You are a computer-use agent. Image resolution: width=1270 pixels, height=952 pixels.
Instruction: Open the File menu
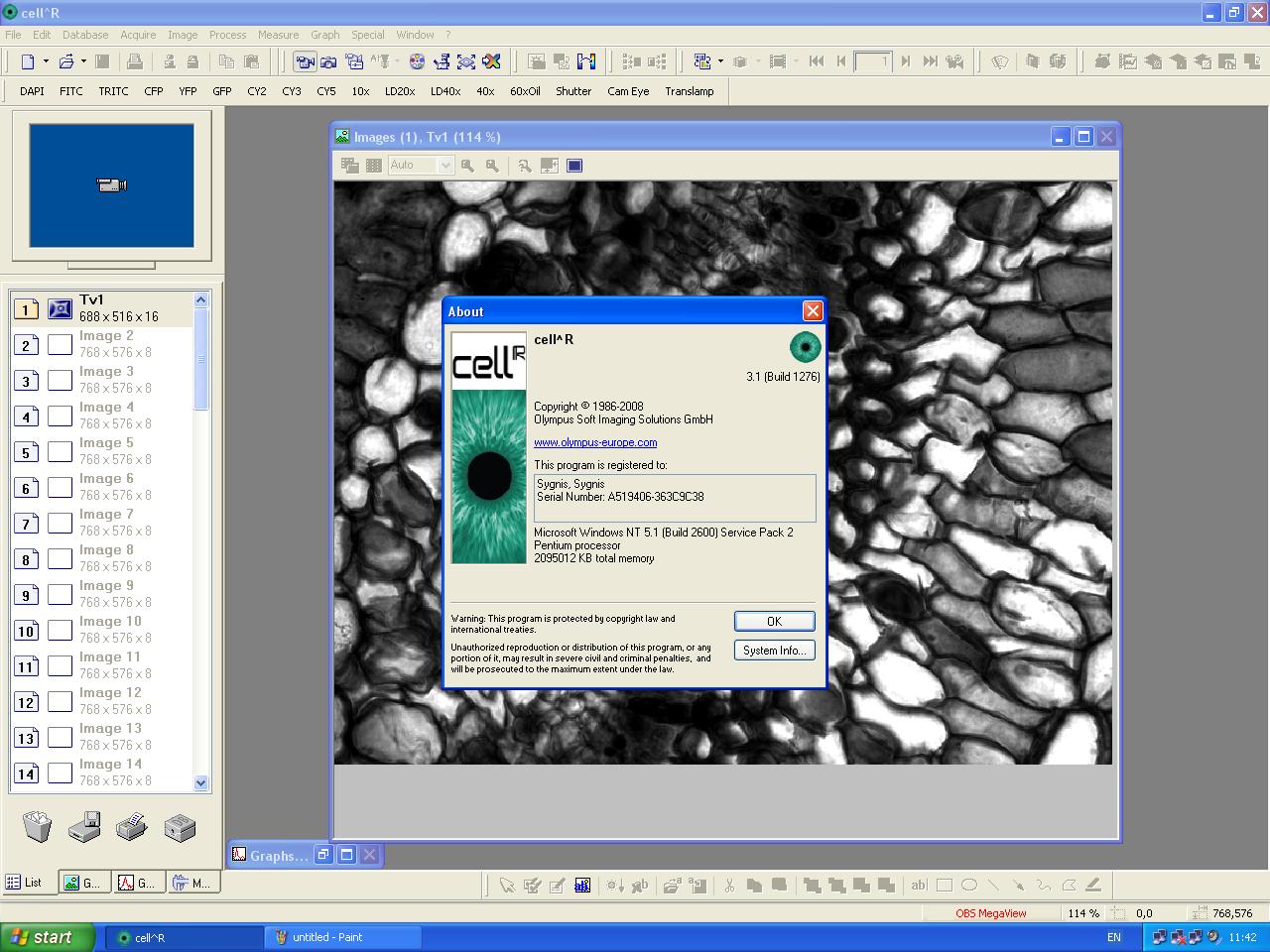click(x=13, y=34)
